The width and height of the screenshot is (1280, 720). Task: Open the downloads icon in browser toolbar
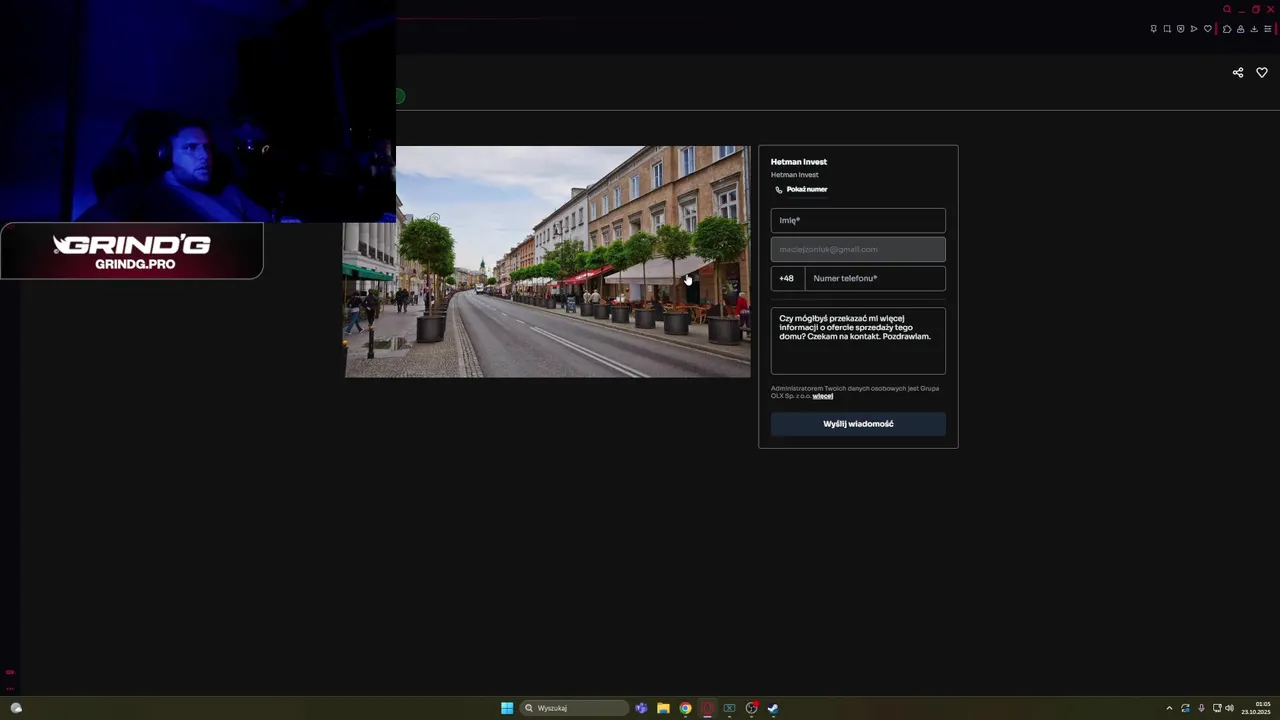[x=1254, y=29]
